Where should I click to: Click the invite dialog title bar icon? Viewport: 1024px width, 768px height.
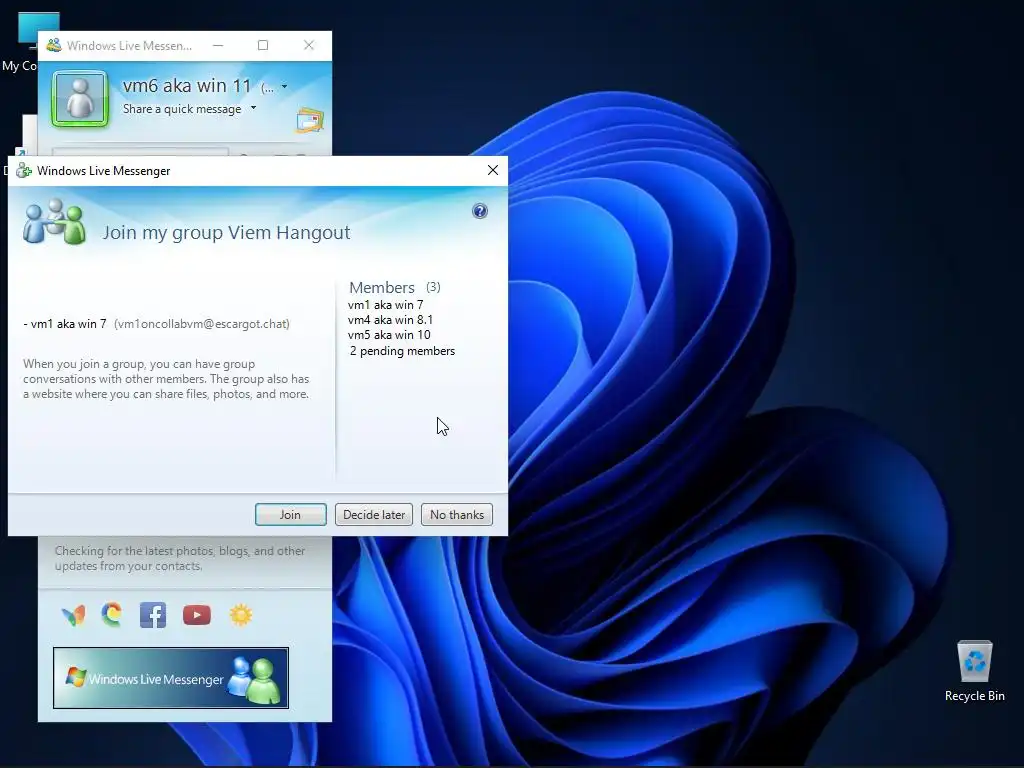coord(24,170)
